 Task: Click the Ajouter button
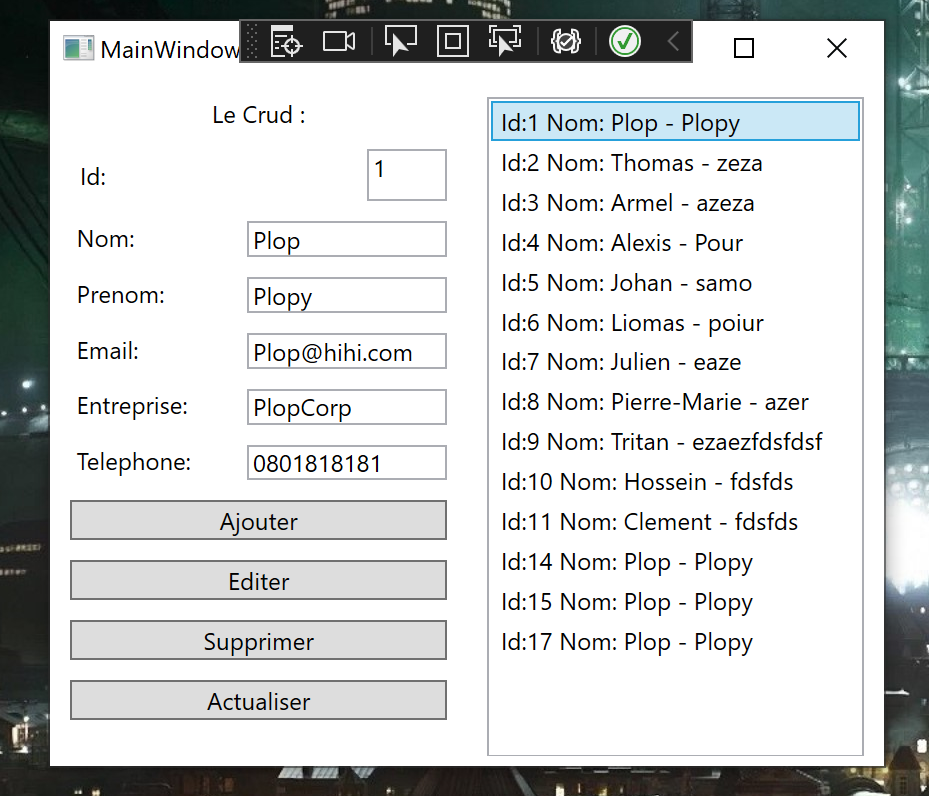(258, 521)
